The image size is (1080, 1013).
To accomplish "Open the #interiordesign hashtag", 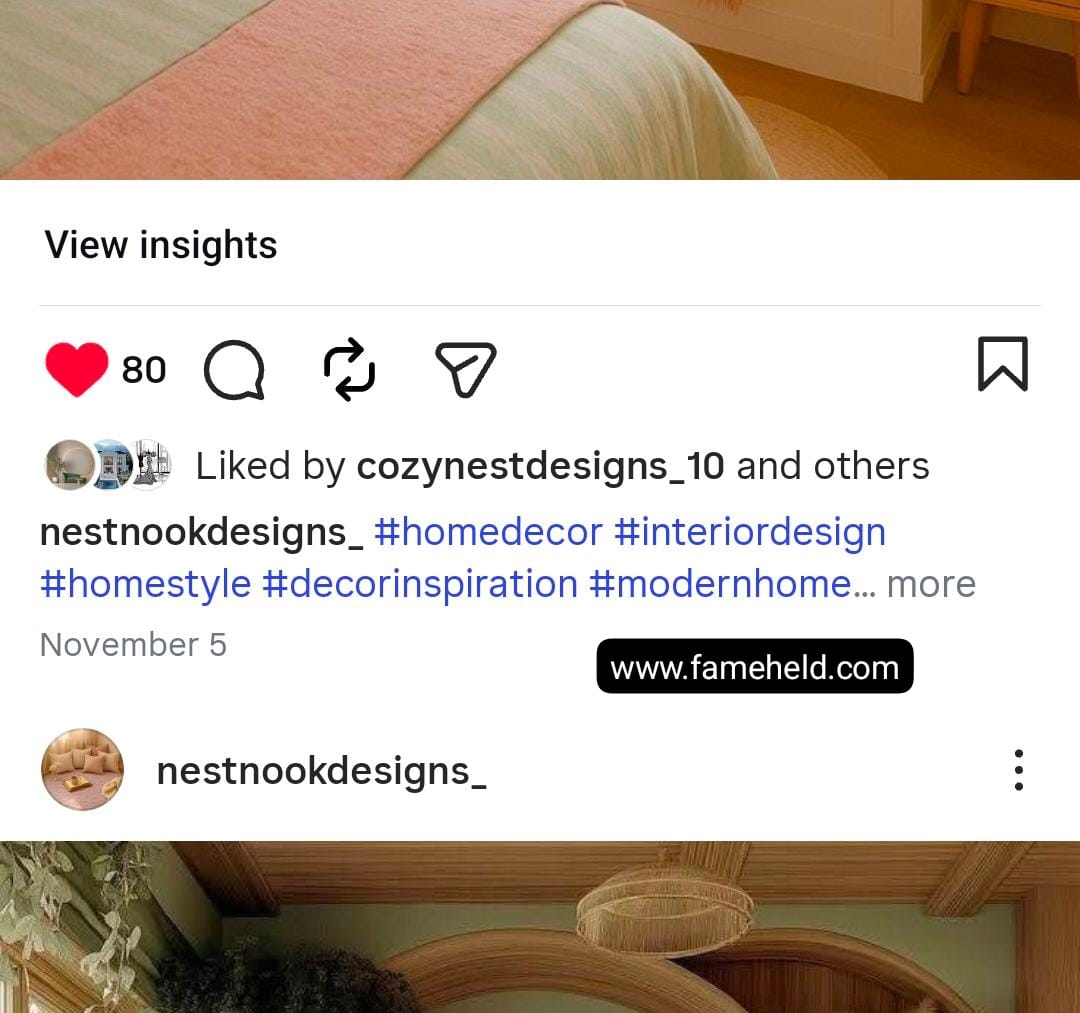I will click(749, 532).
